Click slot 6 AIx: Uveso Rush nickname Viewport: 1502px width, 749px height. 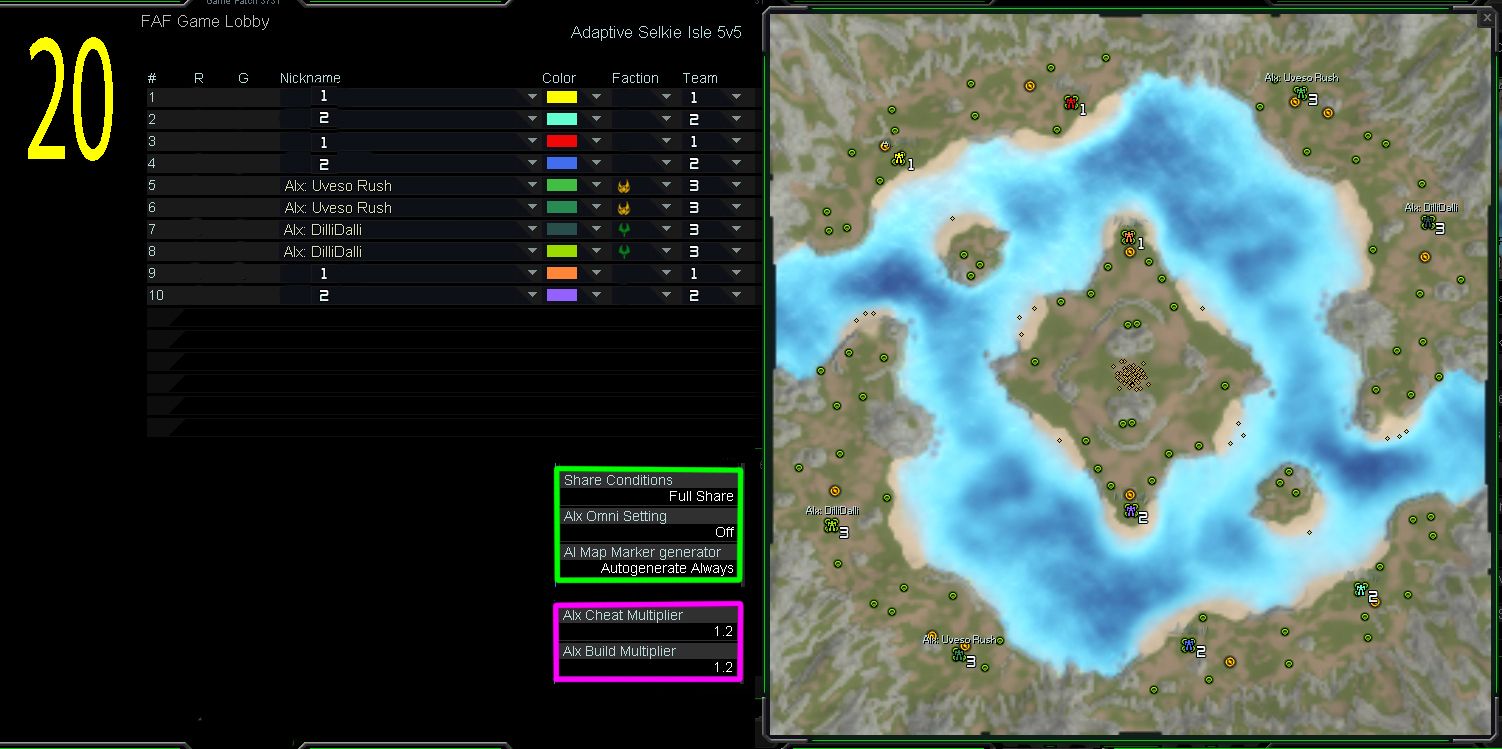(338, 208)
